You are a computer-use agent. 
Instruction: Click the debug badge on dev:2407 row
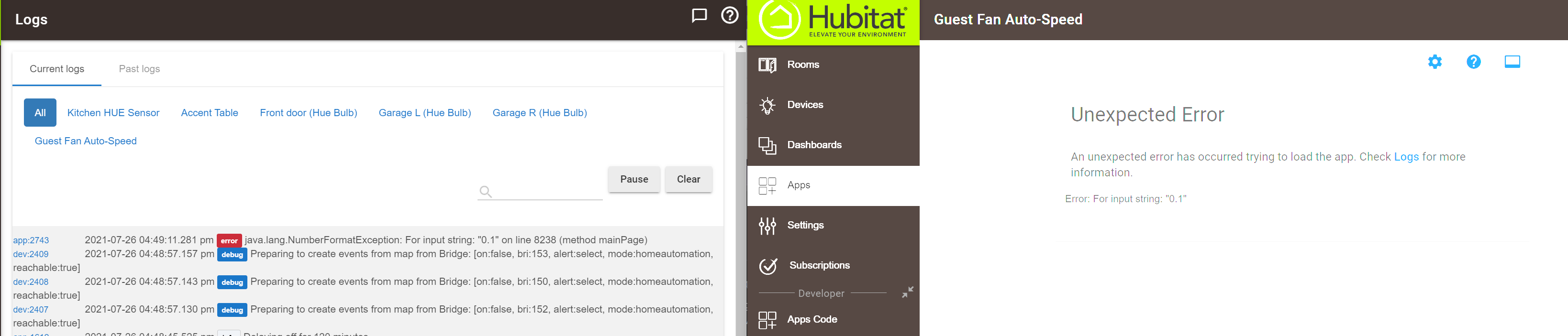click(x=232, y=310)
